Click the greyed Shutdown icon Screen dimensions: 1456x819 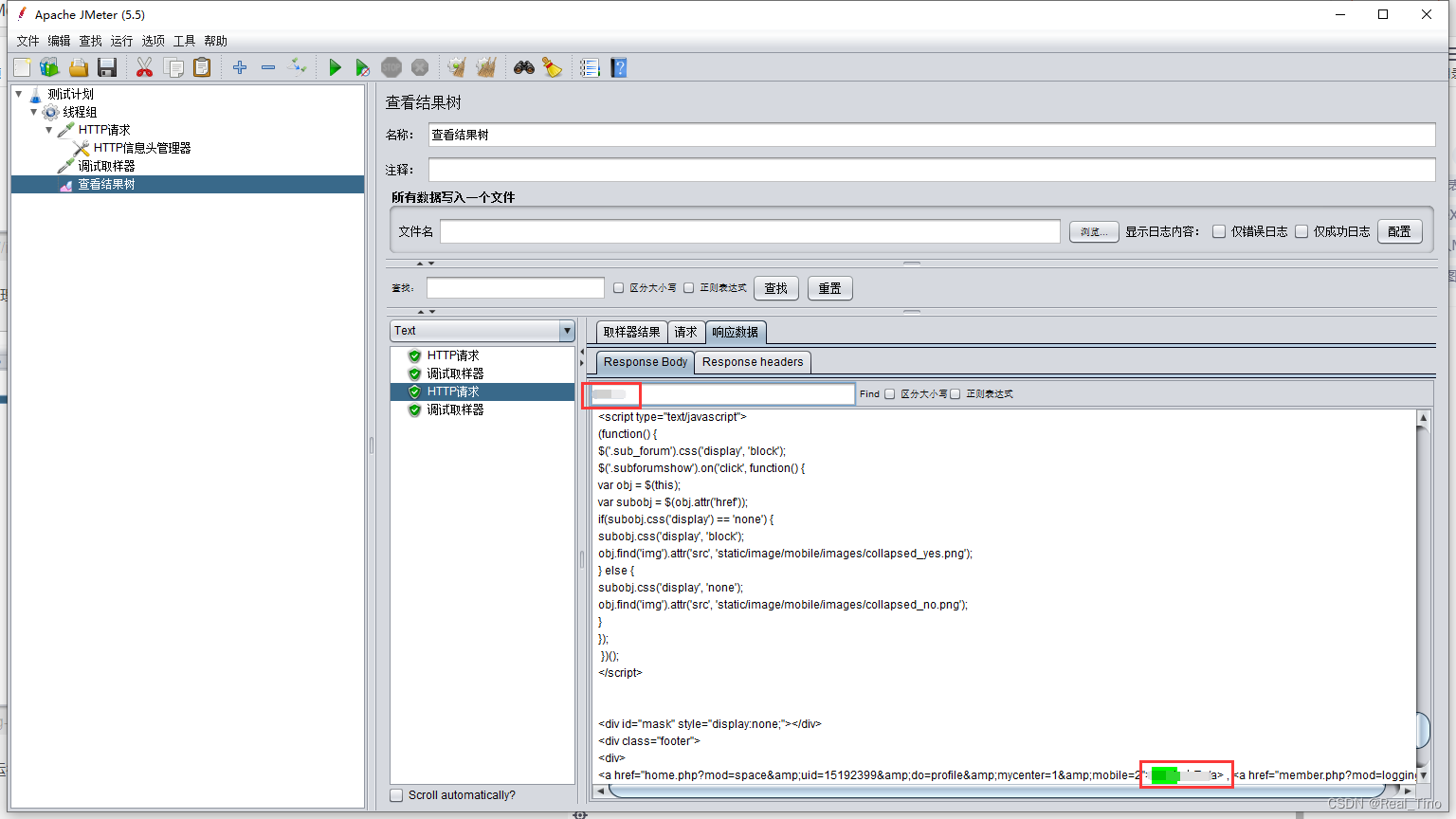point(420,67)
